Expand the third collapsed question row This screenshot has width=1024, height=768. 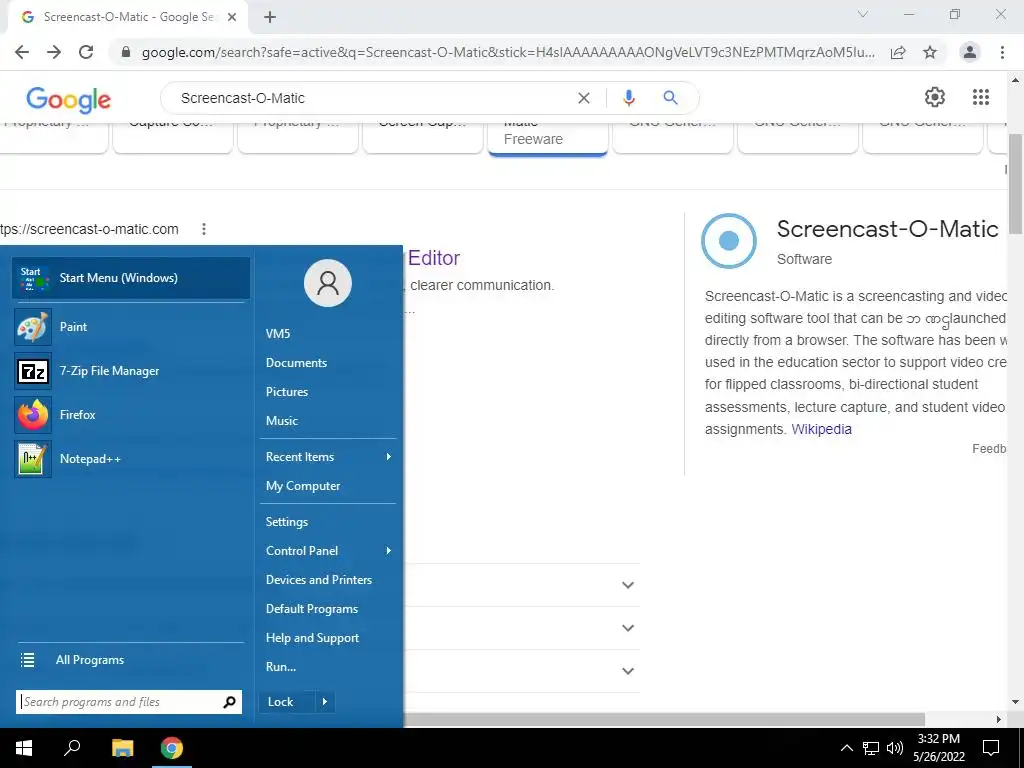tap(628, 671)
